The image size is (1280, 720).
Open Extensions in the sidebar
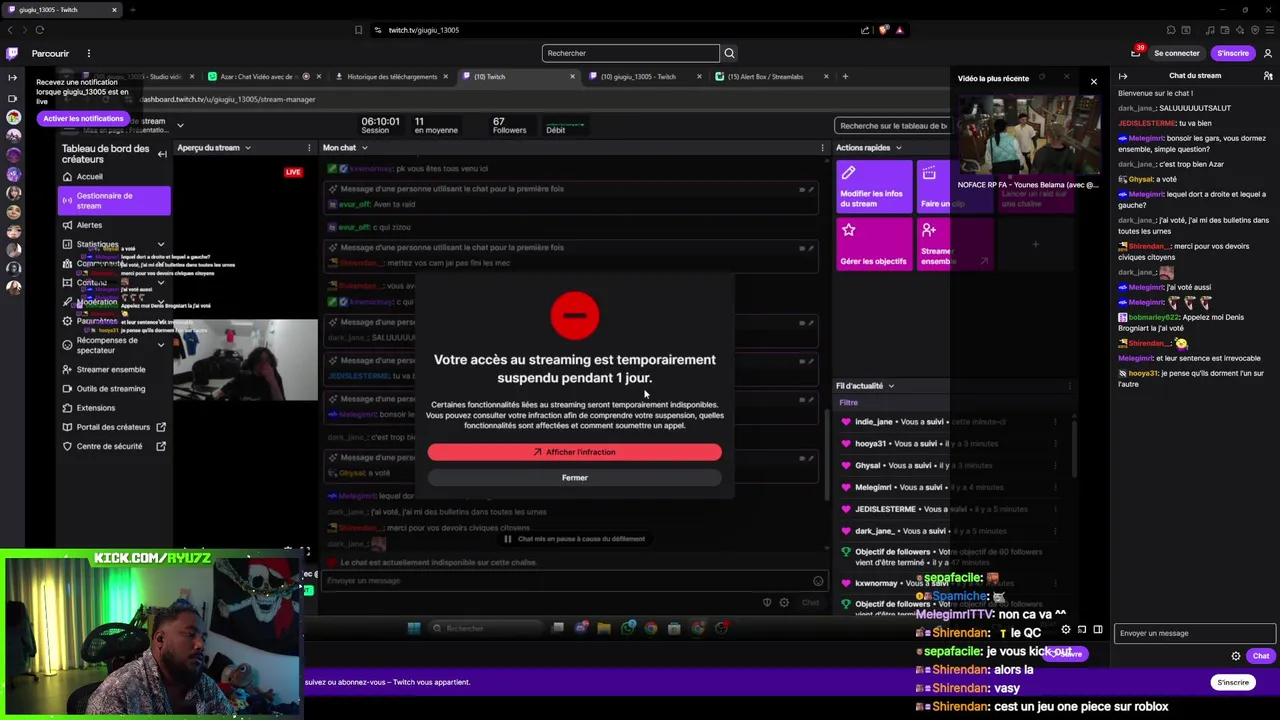pos(96,408)
